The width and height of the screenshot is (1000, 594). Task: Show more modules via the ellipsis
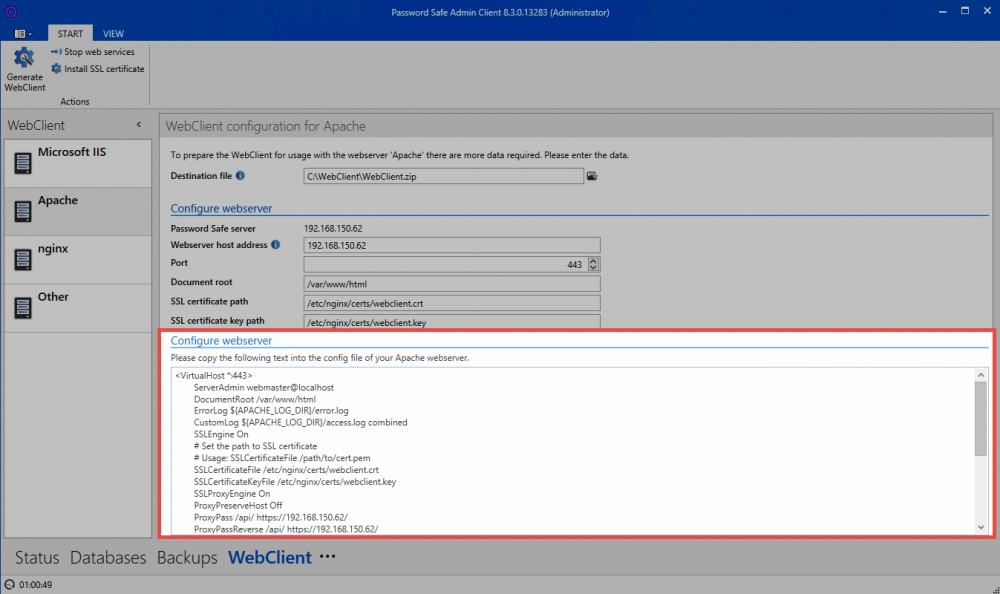click(x=328, y=556)
